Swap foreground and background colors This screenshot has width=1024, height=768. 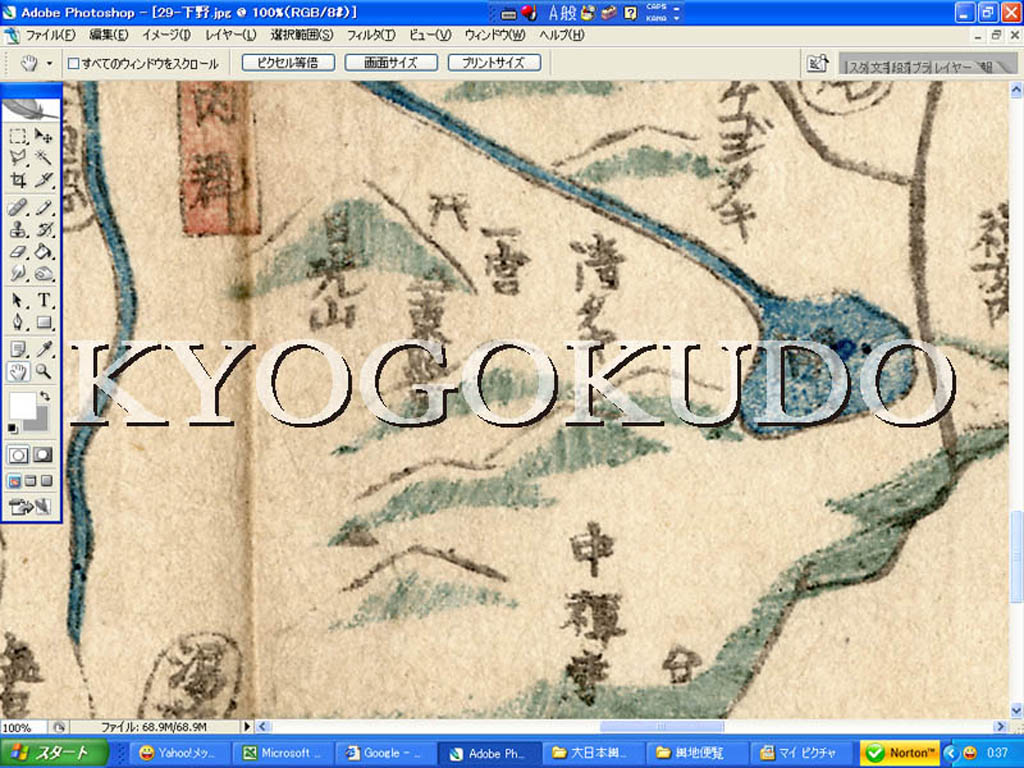(45, 396)
